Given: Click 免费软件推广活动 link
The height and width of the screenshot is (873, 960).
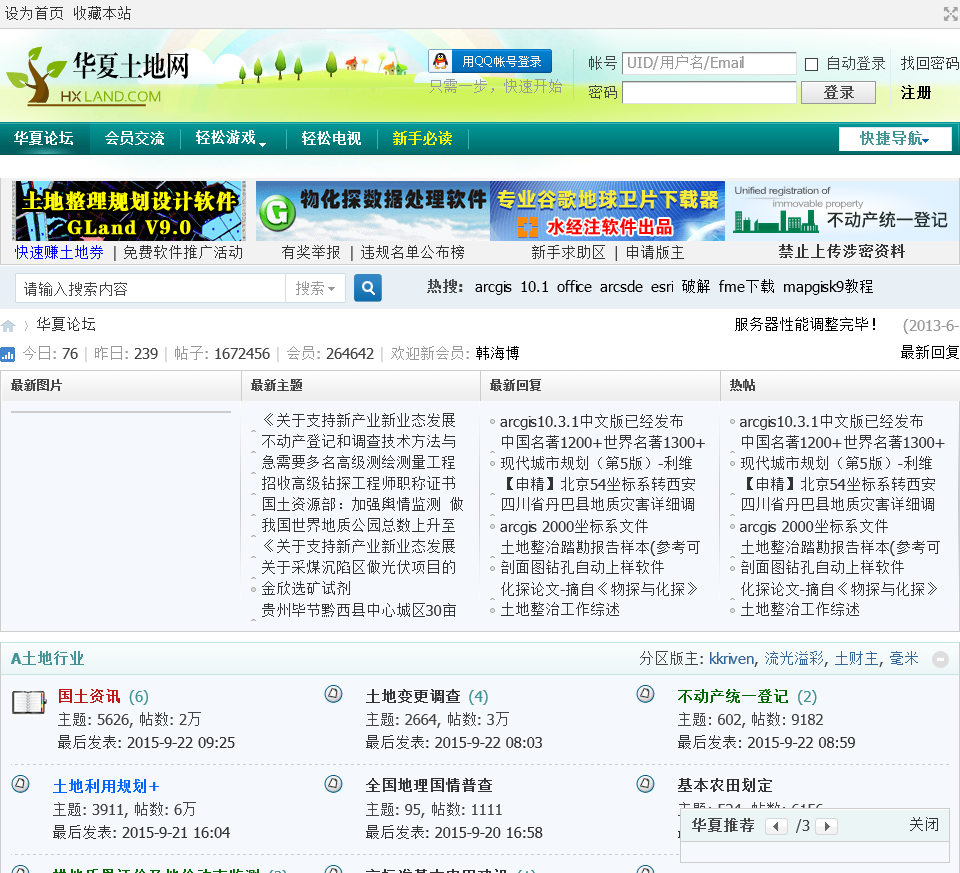Looking at the screenshot, I should [183, 252].
